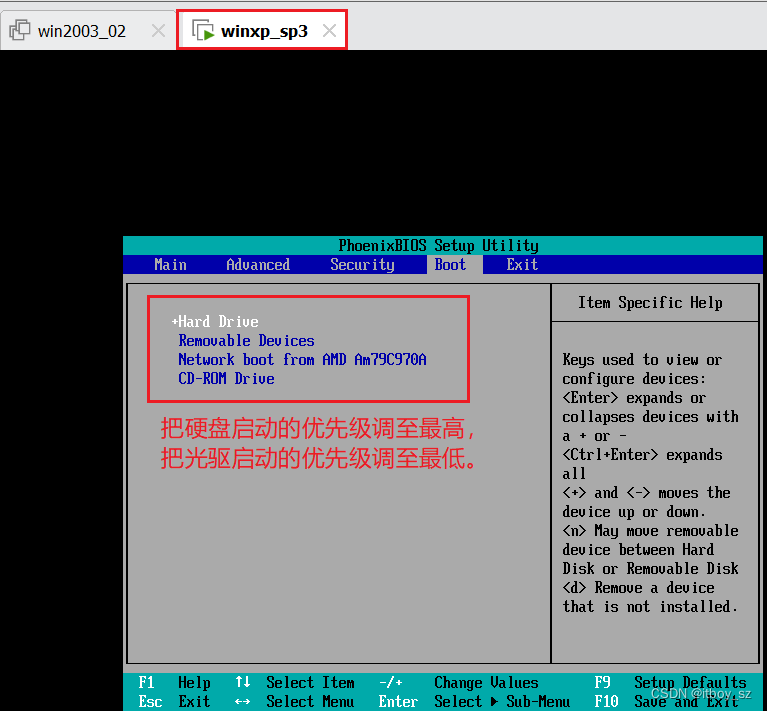Click '<d> Remove a device' help line

coord(638,587)
